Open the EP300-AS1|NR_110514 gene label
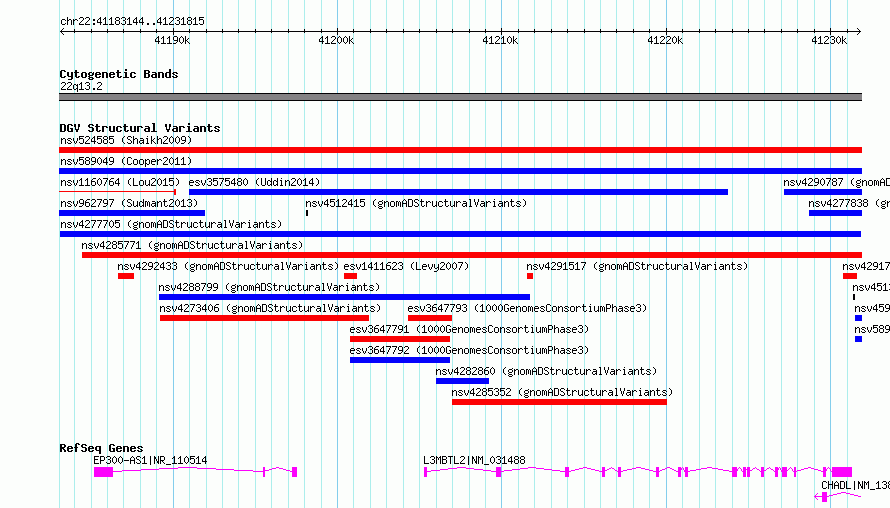 pyautogui.click(x=150, y=460)
